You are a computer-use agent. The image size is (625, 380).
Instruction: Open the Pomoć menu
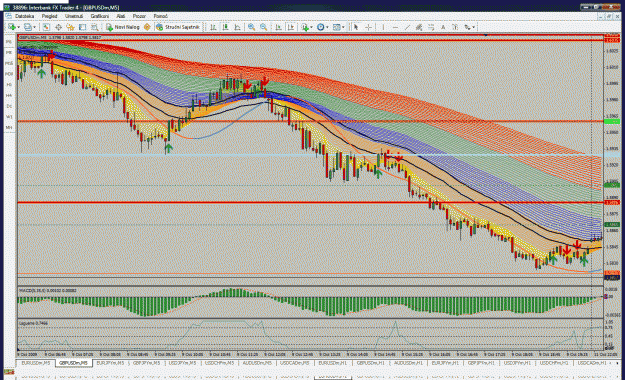tap(161, 16)
